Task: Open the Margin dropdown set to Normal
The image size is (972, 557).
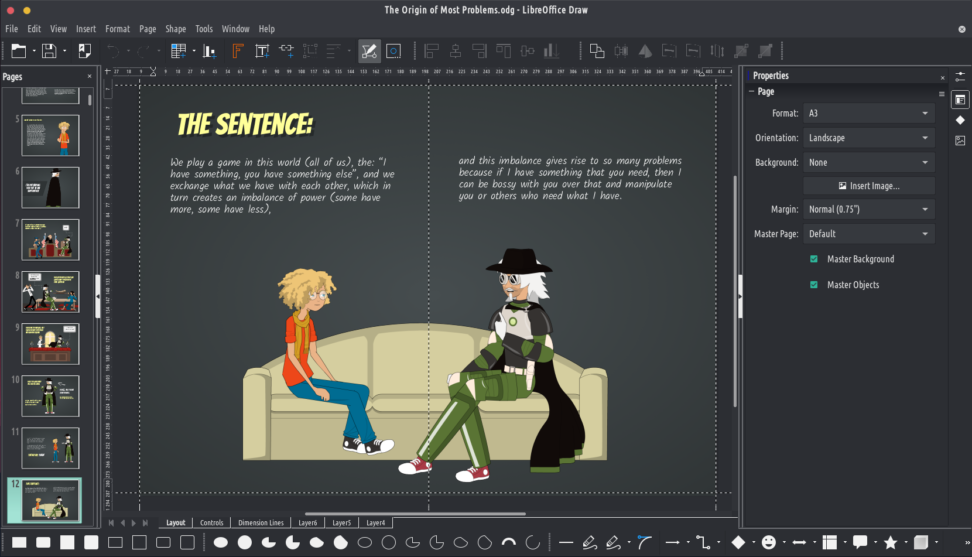Action: (868, 210)
